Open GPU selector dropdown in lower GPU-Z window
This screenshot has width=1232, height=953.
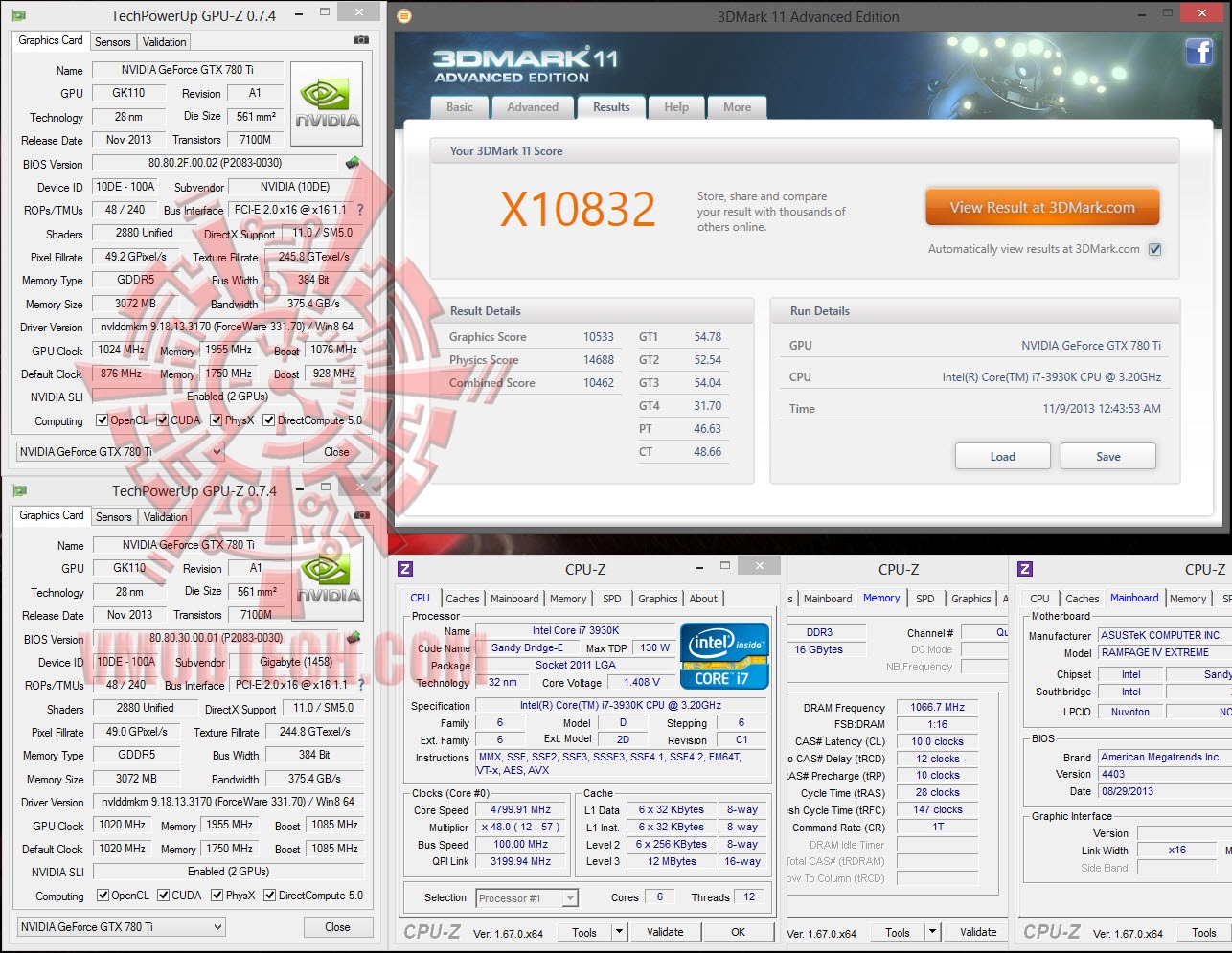coord(122,927)
